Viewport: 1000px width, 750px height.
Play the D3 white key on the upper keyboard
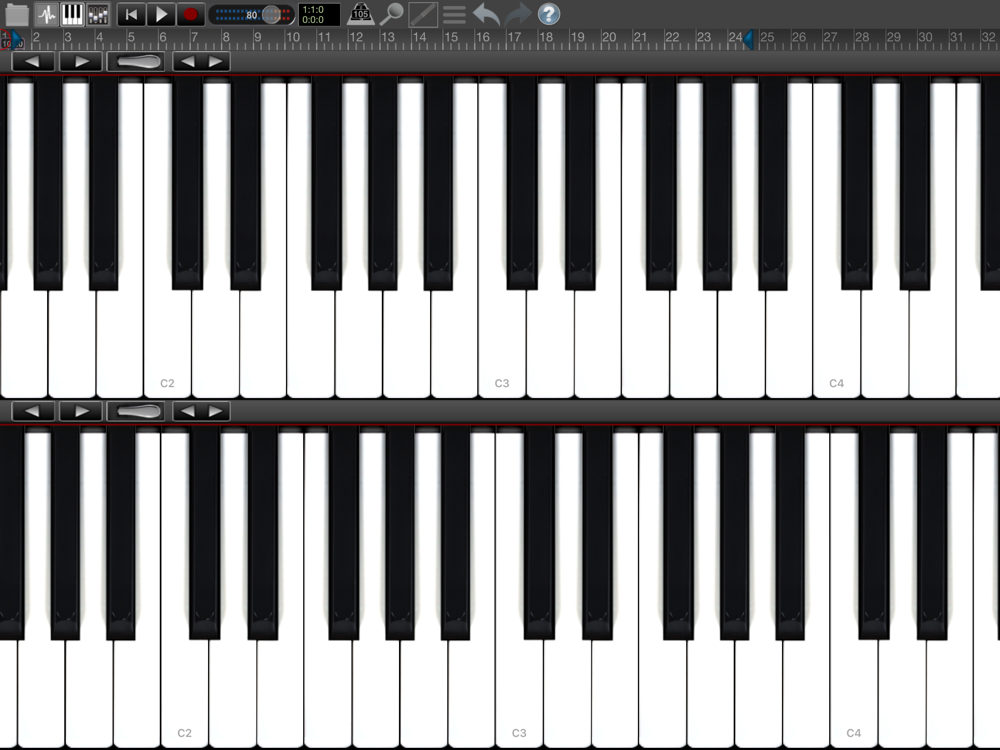coord(550,344)
